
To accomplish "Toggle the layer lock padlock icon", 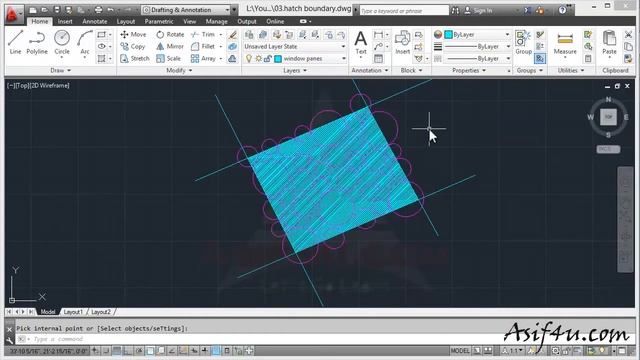I will [267, 59].
